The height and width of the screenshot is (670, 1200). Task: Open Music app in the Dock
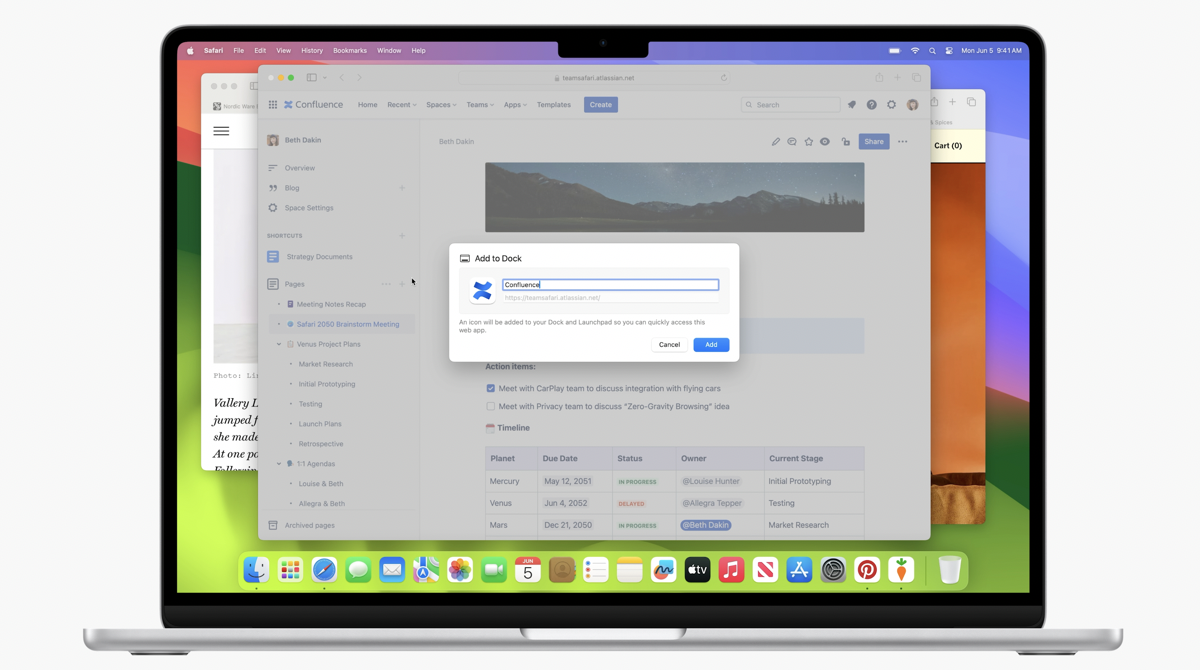point(731,570)
